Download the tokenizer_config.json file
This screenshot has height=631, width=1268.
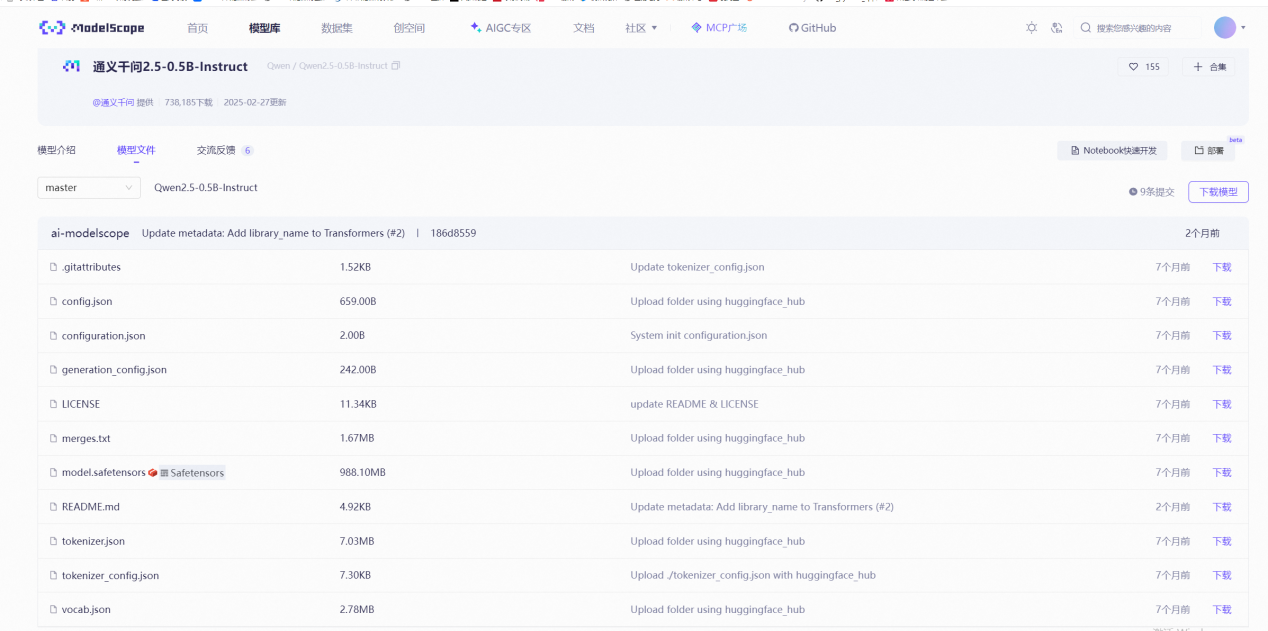pos(1222,575)
